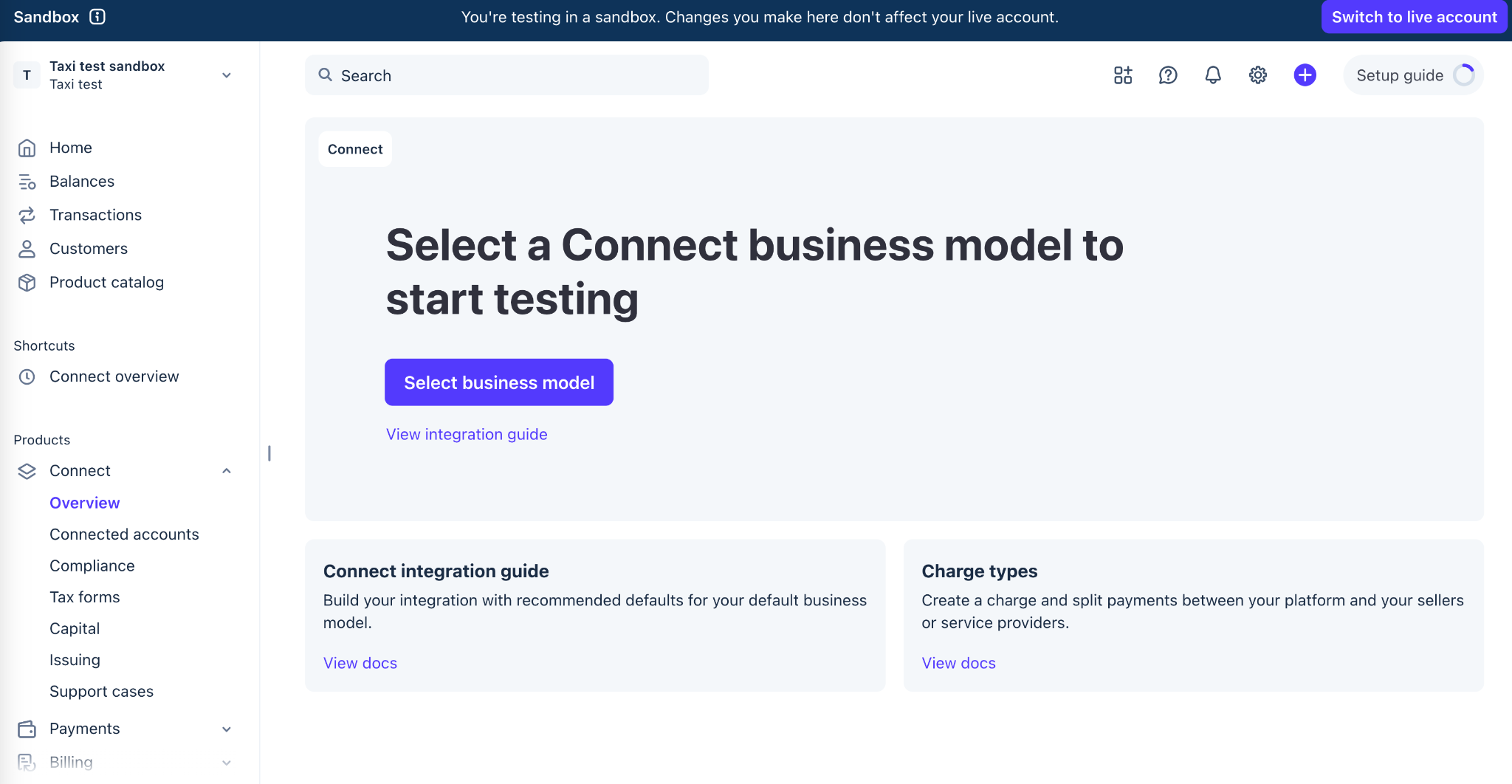
Task: Open settings gear icon
Action: [1258, 75]
